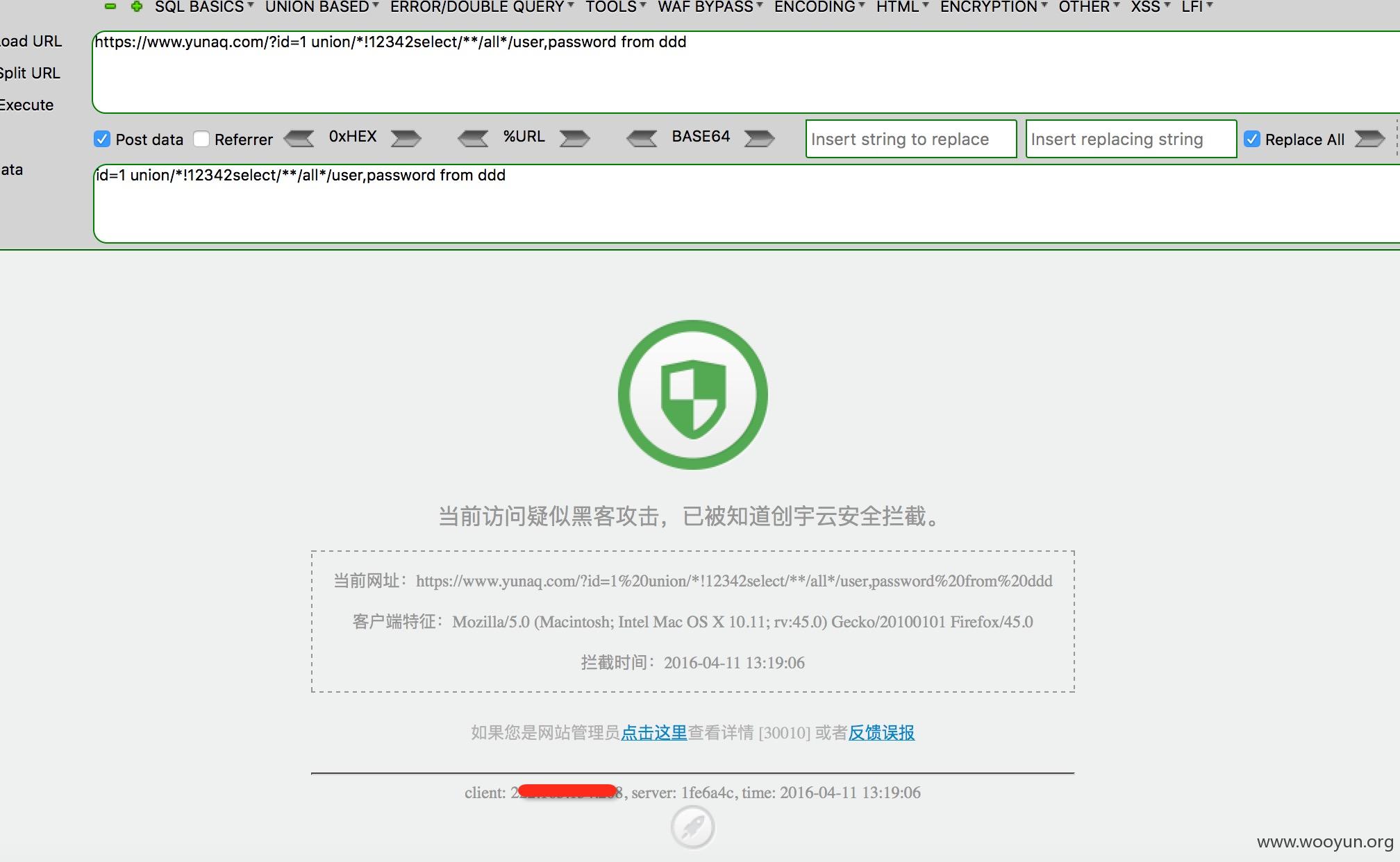Click the Mozilla/5.0 user agent text
Image resolution: width=1400 pixels, height=862 pixels.
tap(742, 622)
